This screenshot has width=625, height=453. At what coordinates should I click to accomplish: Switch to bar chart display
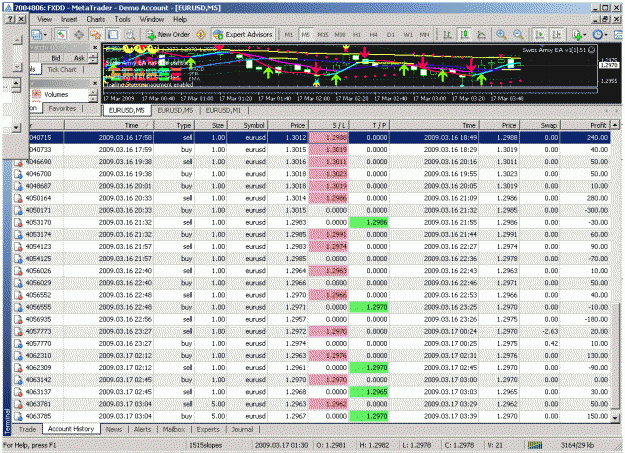(x=447, y=35)
